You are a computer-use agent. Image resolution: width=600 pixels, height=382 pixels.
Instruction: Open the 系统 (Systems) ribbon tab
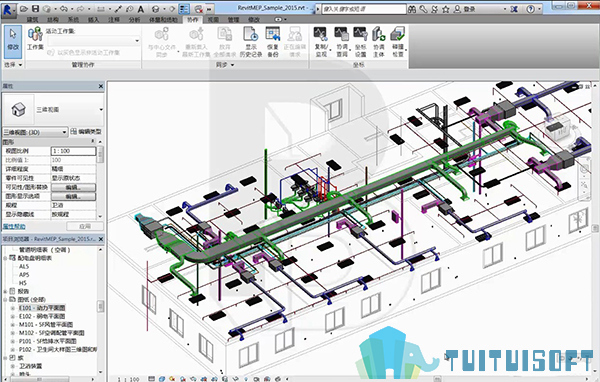click(73, 20)
